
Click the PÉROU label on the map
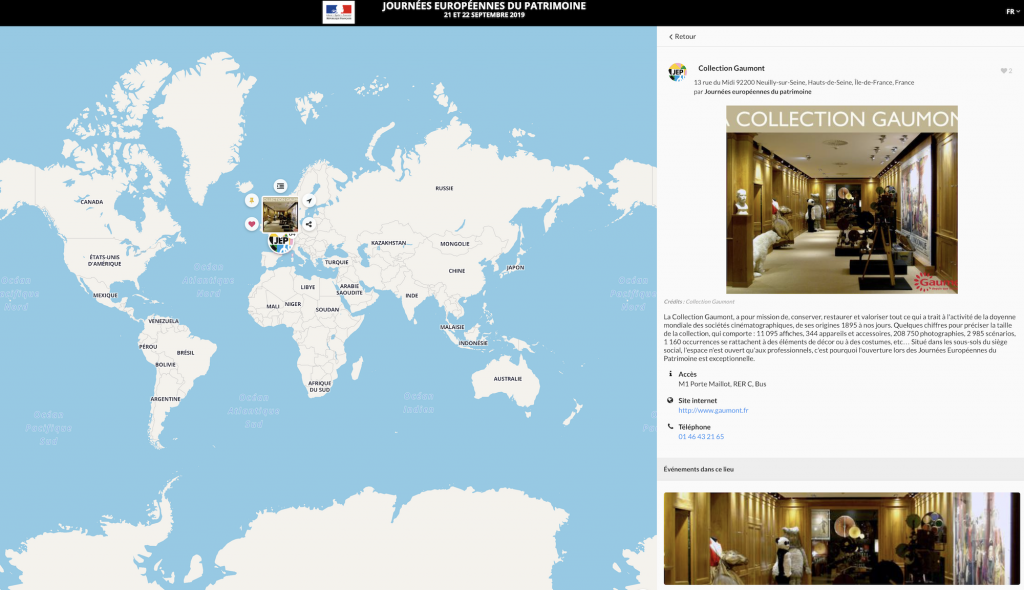[x=148, y=346]
